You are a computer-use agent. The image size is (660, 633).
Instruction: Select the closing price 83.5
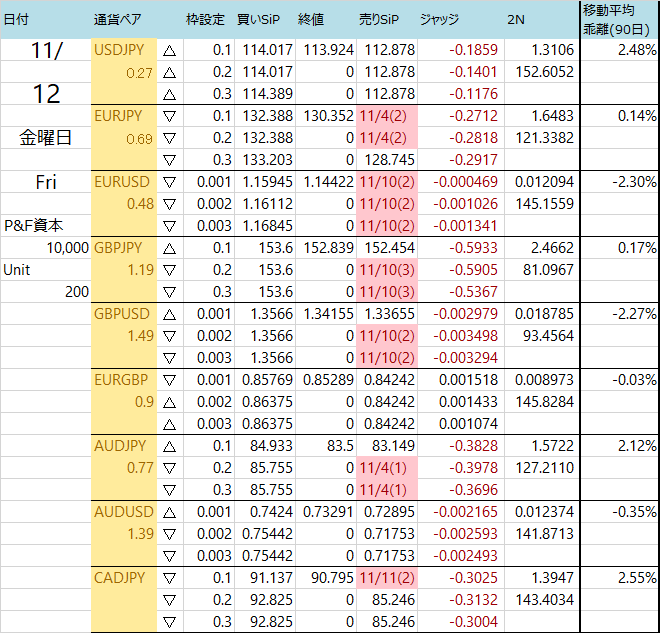[x=340, y=446]
